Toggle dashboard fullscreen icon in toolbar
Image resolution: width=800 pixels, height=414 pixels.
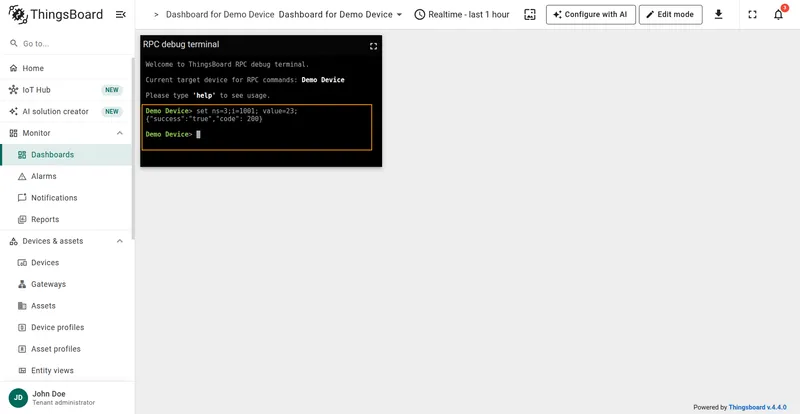click(753, 14)
